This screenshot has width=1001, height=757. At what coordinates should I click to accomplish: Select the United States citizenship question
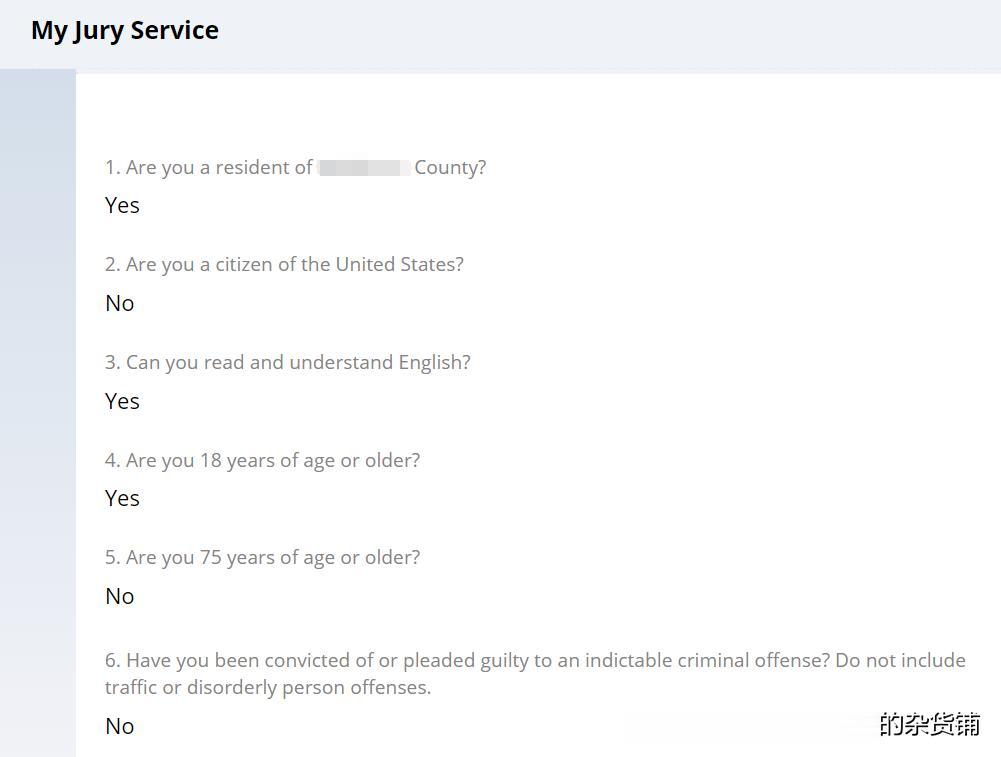[284, 265]
